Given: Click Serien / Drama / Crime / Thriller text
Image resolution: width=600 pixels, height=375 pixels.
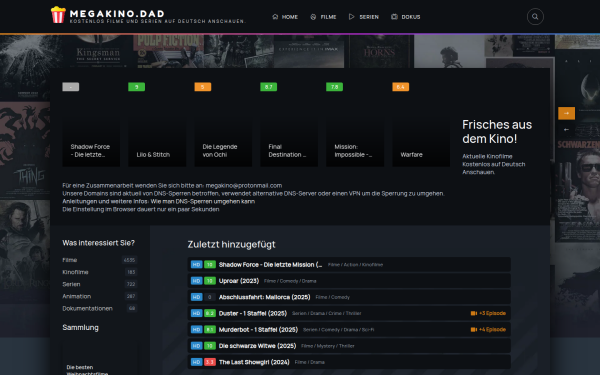Looking at the screenshot, I should point(326,313).
